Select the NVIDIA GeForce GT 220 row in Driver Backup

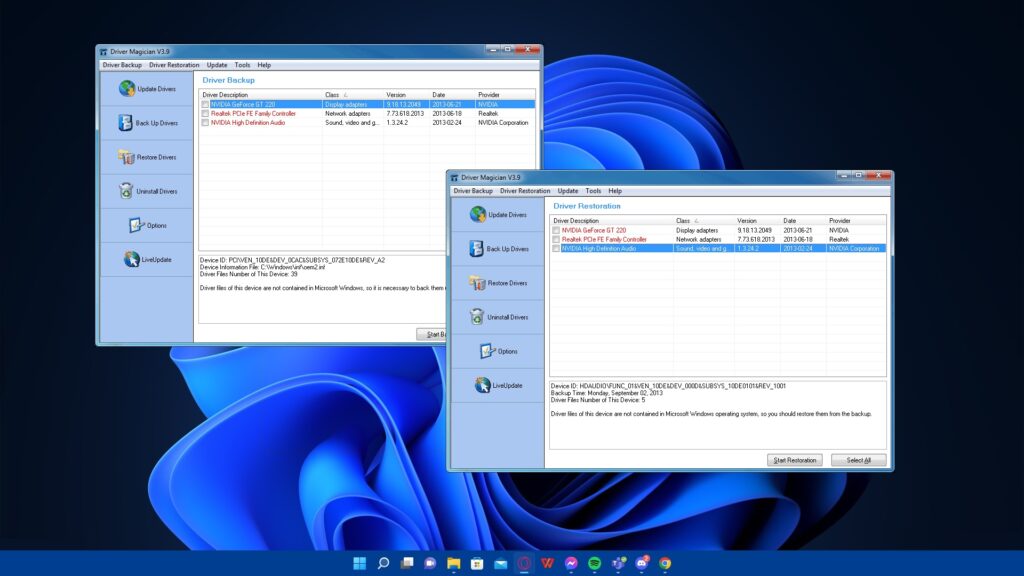pos(368,104)
